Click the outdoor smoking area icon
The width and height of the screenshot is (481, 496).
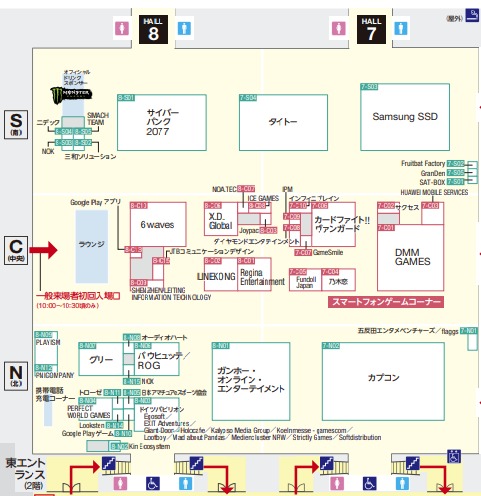pyautogui.click(x=472, y=15)
